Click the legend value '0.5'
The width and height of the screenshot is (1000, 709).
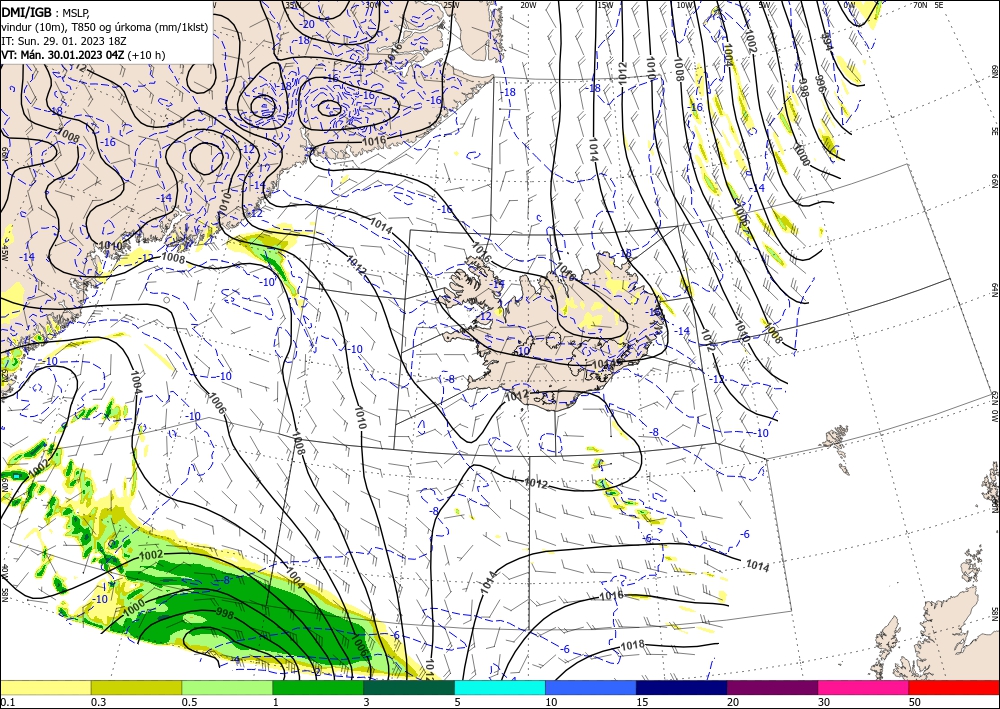click(189, 702)
